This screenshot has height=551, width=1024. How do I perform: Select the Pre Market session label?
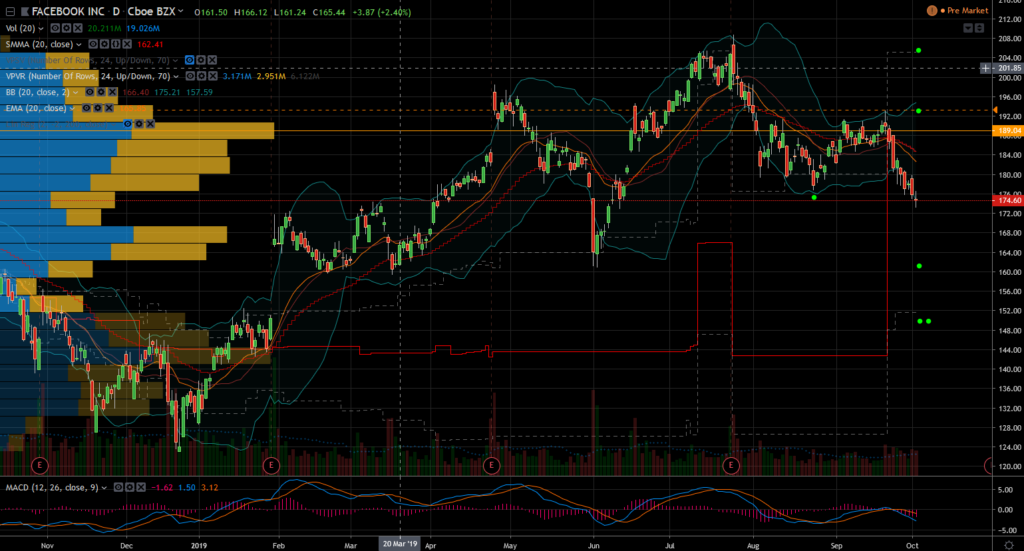coord(967,10)
